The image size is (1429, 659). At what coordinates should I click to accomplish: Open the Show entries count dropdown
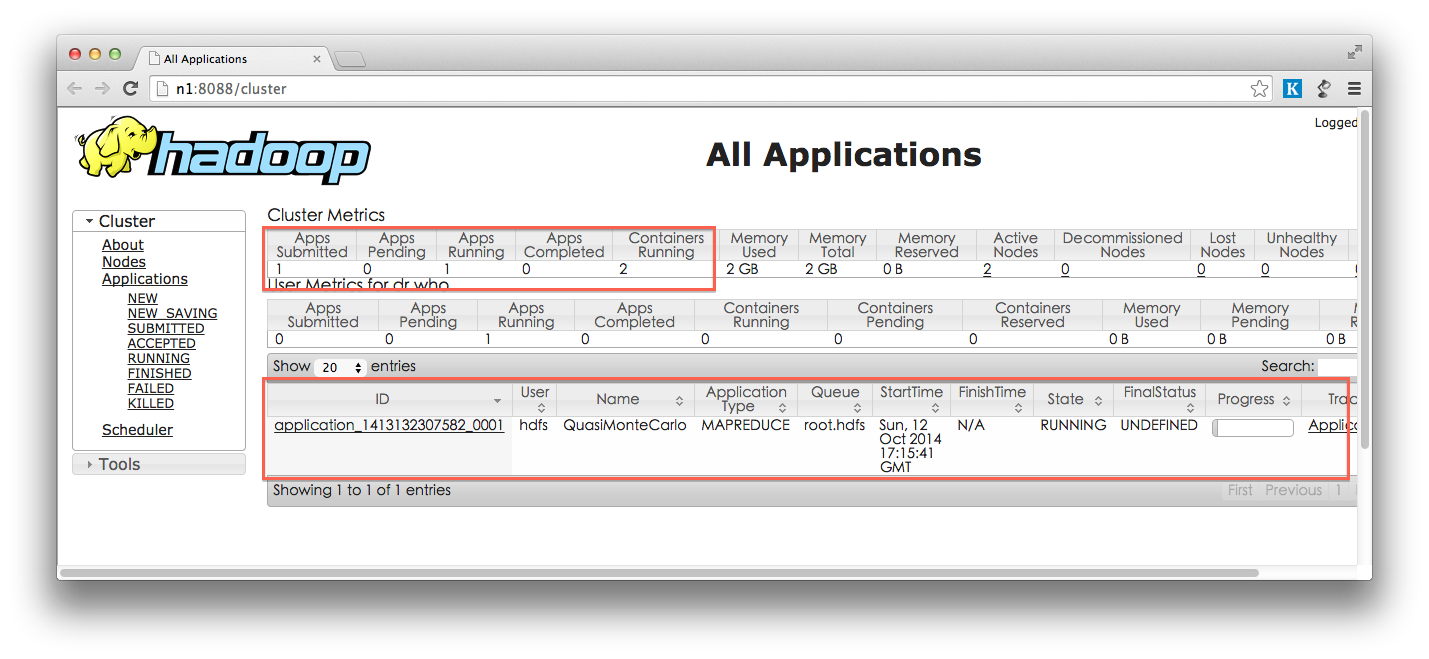pos(341,367)
